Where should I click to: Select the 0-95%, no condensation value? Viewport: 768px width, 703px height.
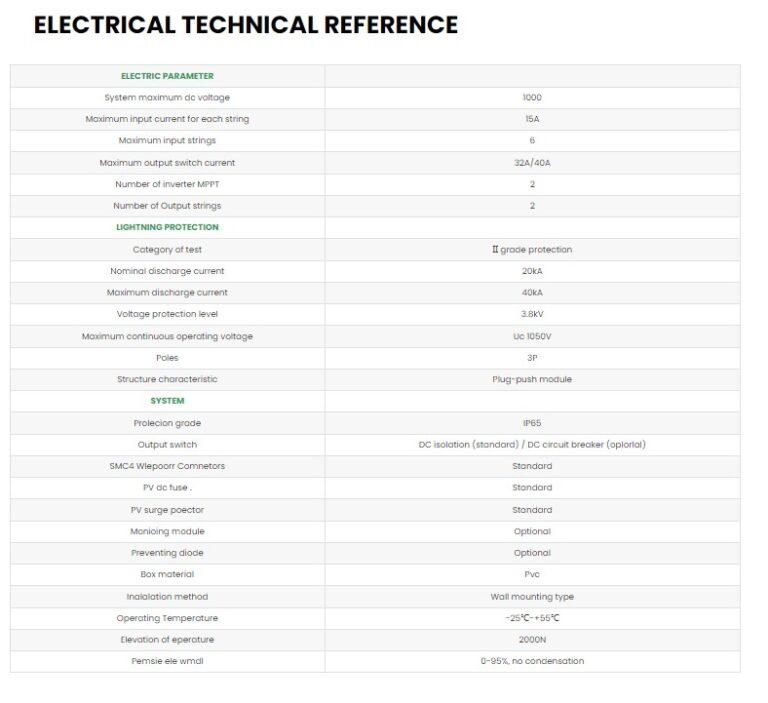coord(532,661)
